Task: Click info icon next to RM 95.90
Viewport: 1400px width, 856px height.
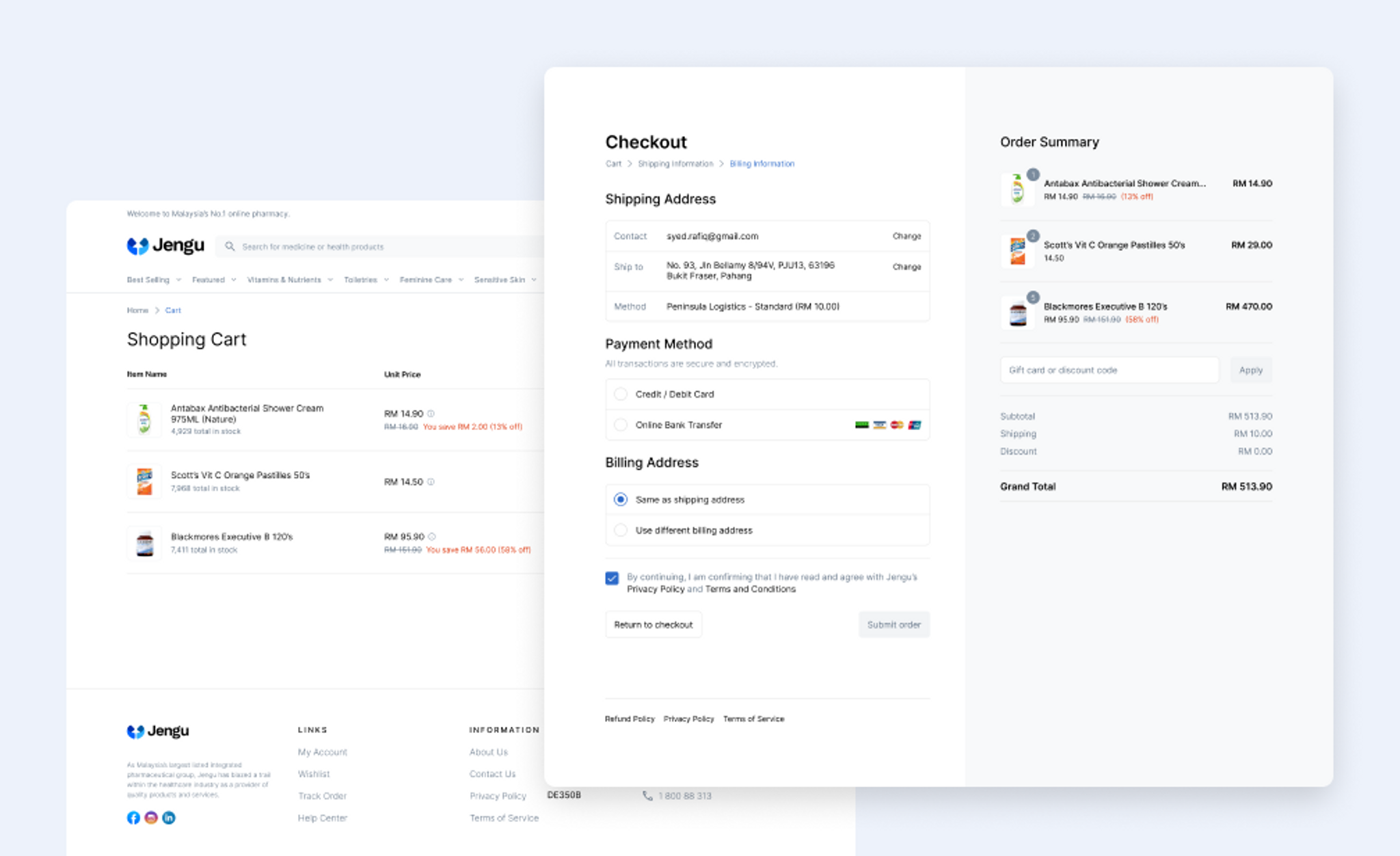Action: click(x=431, y=537)
